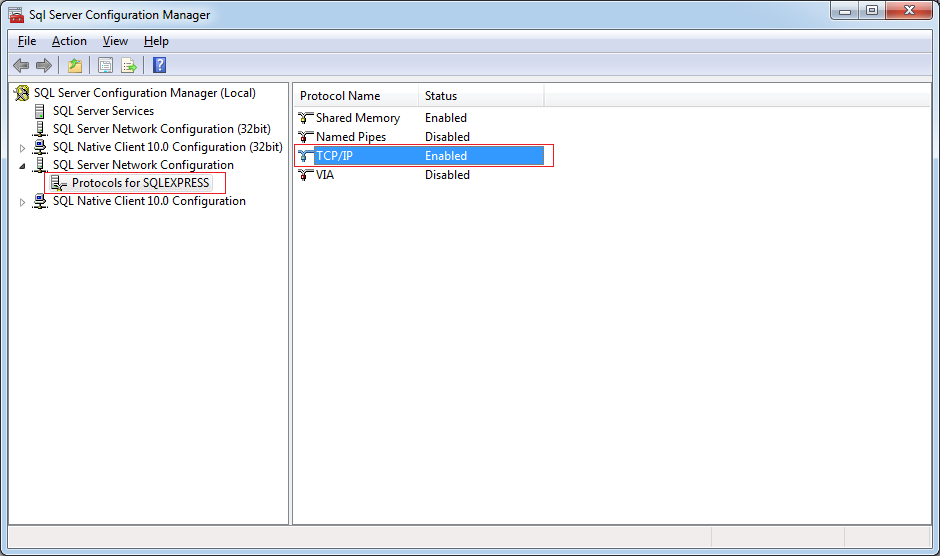Expand the SQL Native Client 10.0 Configuration node
Screen dimensions: 940x556
22,202
